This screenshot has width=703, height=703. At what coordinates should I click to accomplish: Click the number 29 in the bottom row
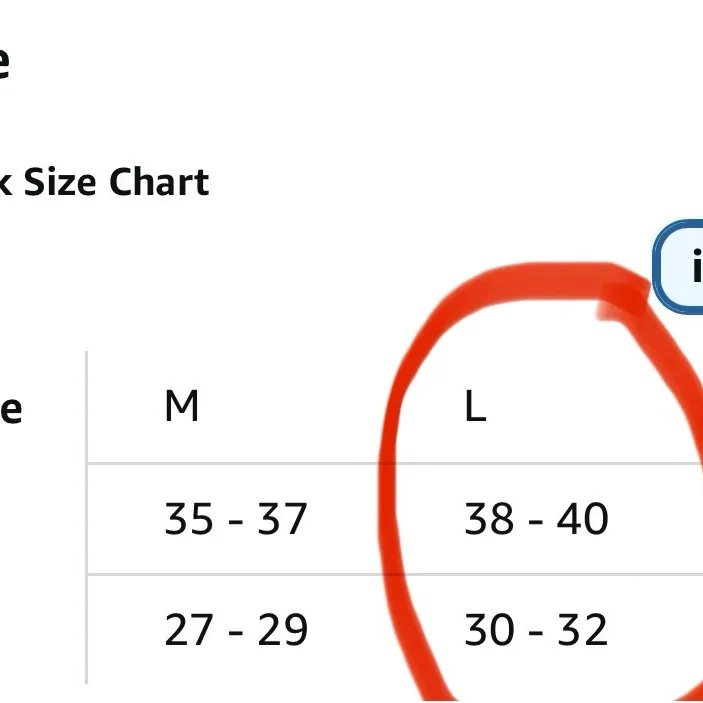point(283,630)
